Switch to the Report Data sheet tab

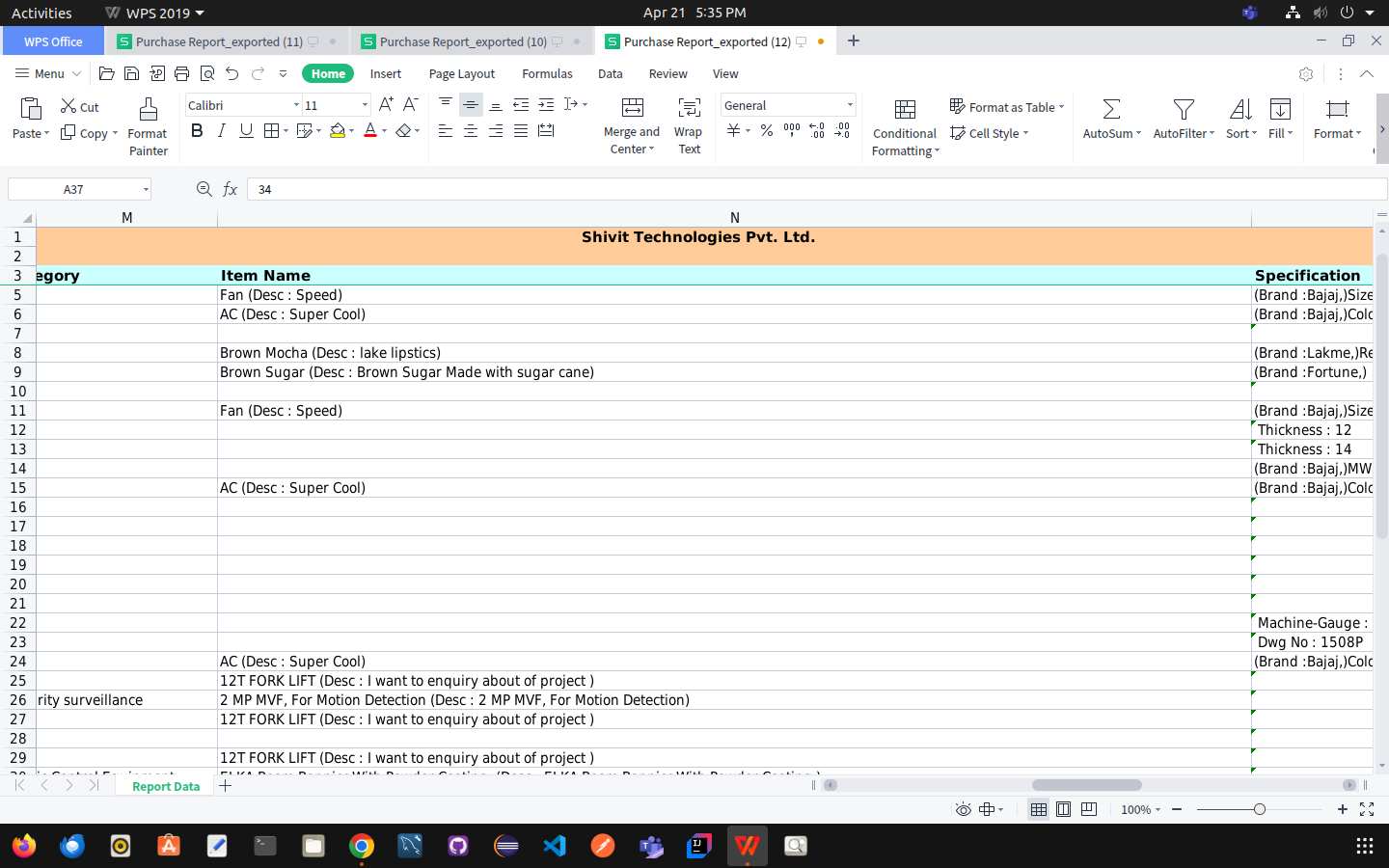tap(166, 786)
